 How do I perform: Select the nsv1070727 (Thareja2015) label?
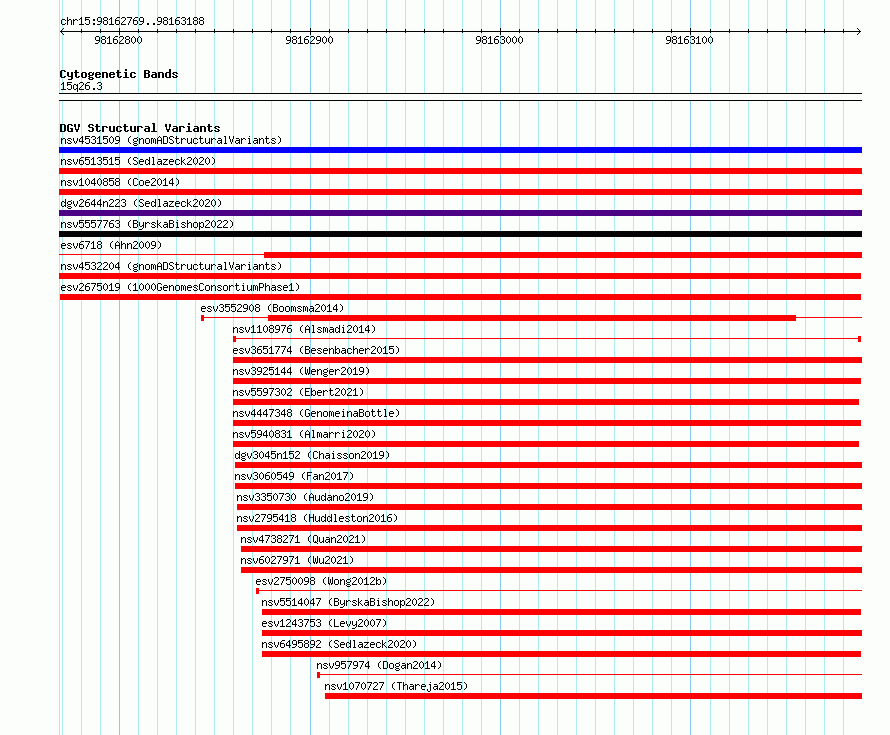pos(396,686)
